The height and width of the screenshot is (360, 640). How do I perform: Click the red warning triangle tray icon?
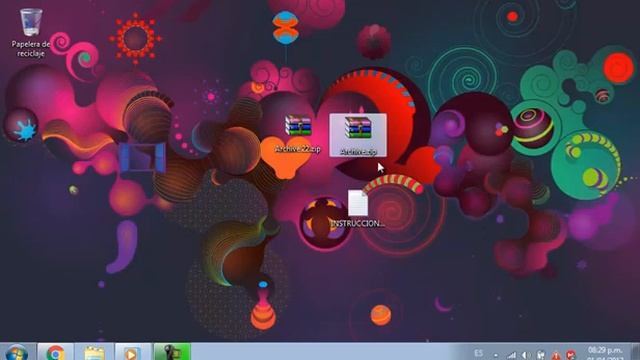pyautogui.click(x=556, y=356)
